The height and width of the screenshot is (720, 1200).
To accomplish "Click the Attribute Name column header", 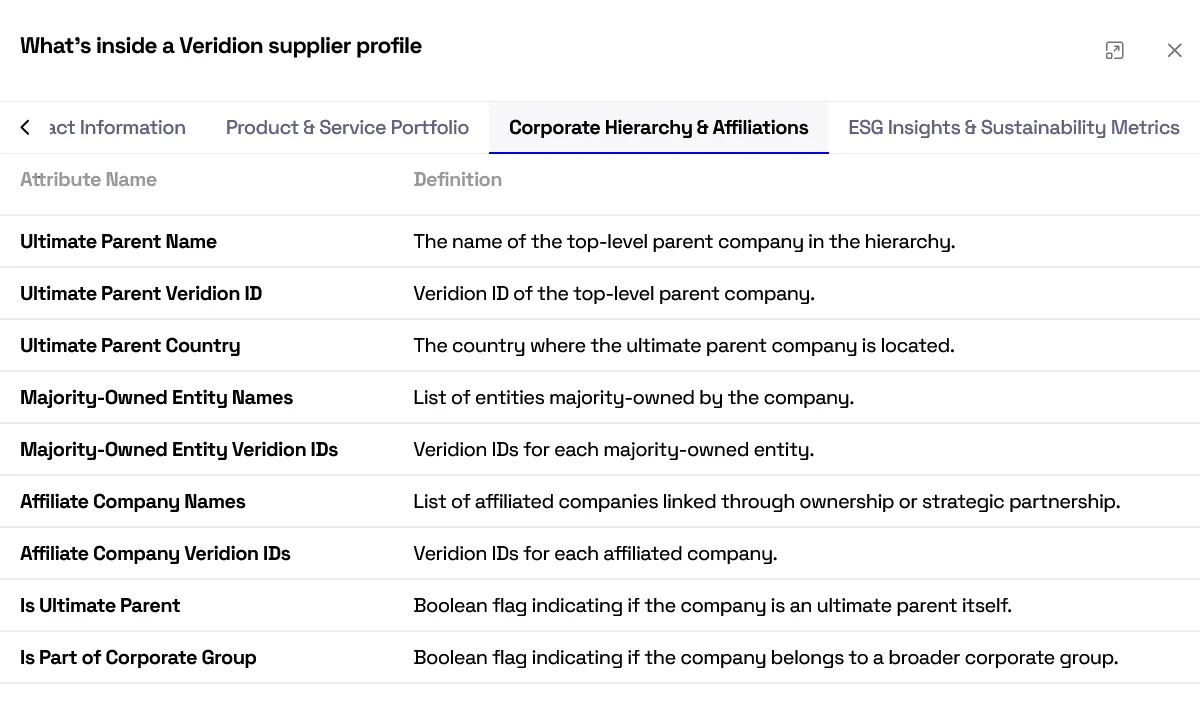I will coord(88,179).
